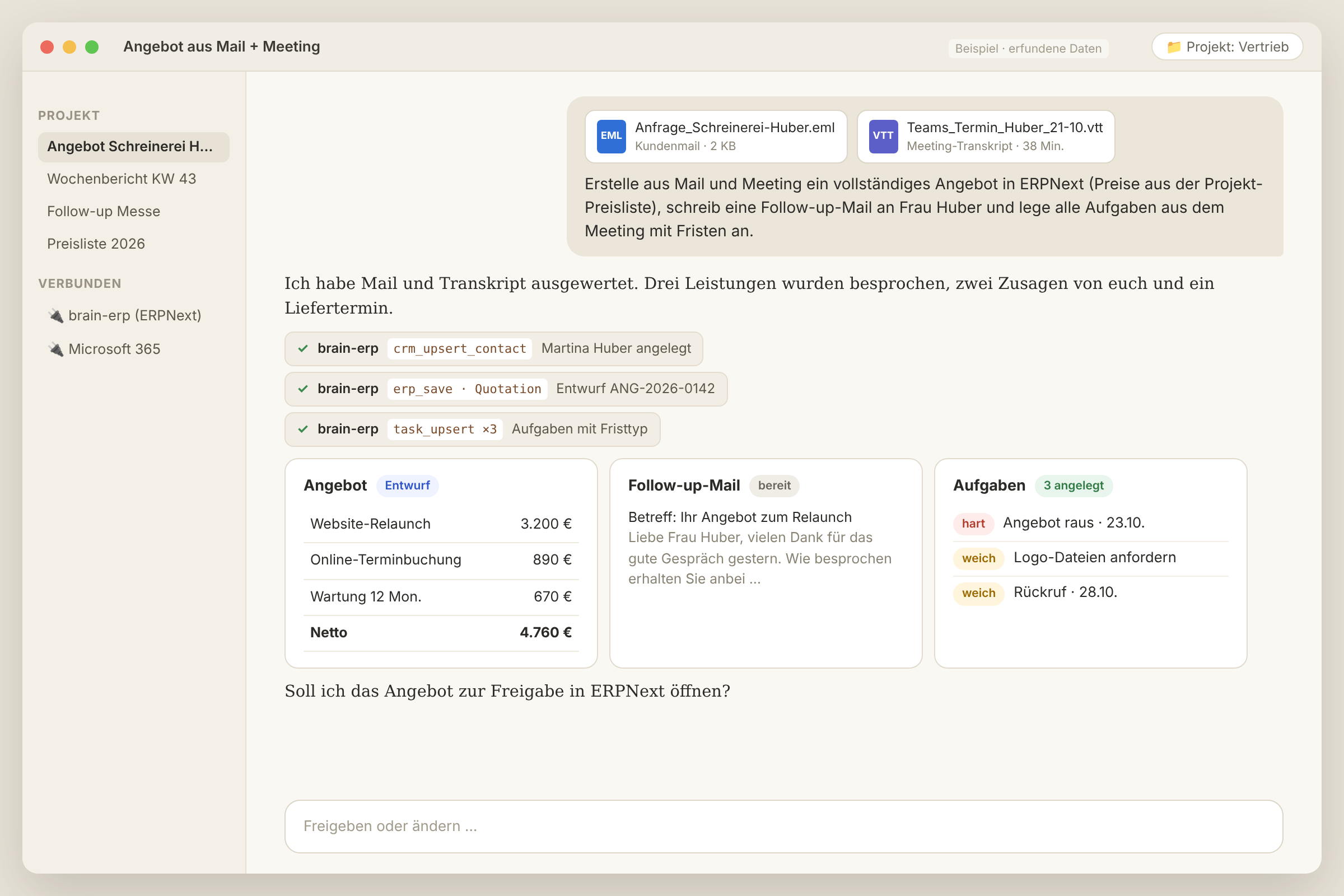Open Preisliste 2026 chat
Image resolution: width=1344 pixels, height=896 pixels.
click(134, 244)
